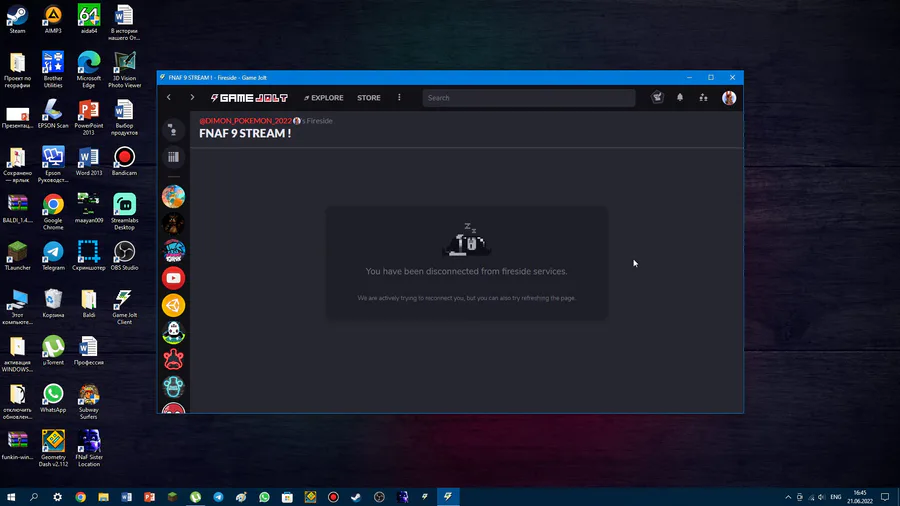The height and width of the screenshot is (506, 900).
Task: Open Bandicam desktop shortcut
Action: point(125,161)
